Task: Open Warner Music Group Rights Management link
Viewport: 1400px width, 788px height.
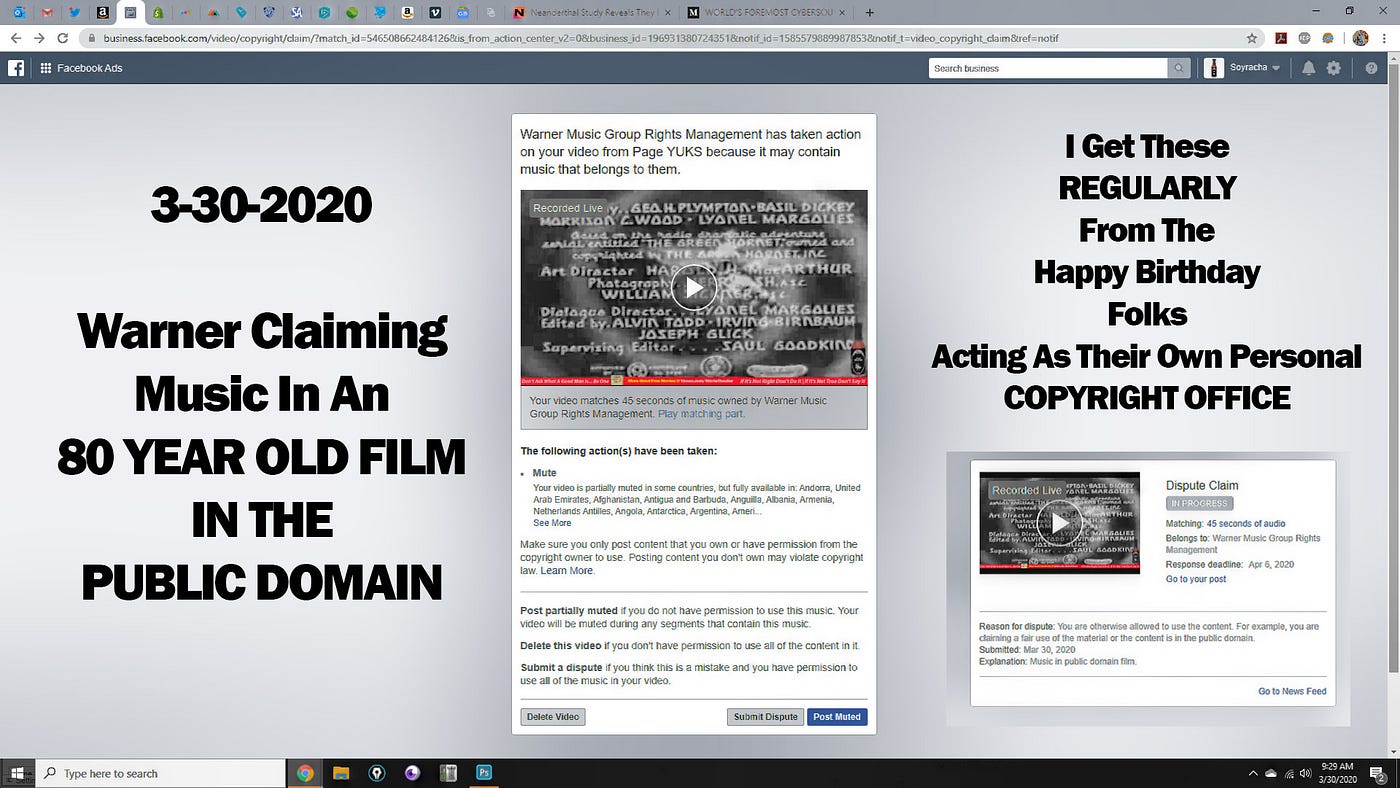Action: pyautogui.click(x=1243, y=544)
